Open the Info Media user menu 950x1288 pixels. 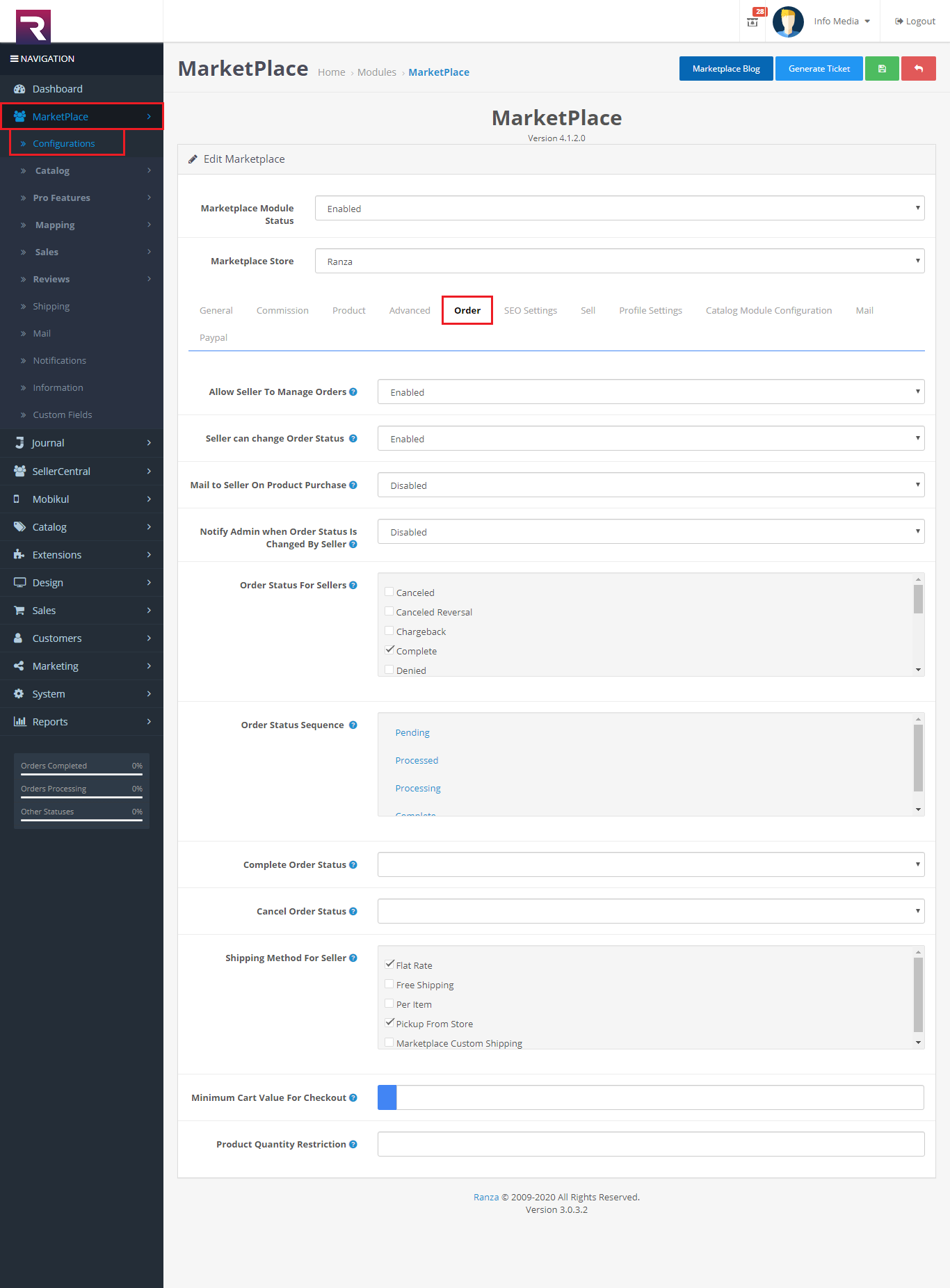point(842,21)
